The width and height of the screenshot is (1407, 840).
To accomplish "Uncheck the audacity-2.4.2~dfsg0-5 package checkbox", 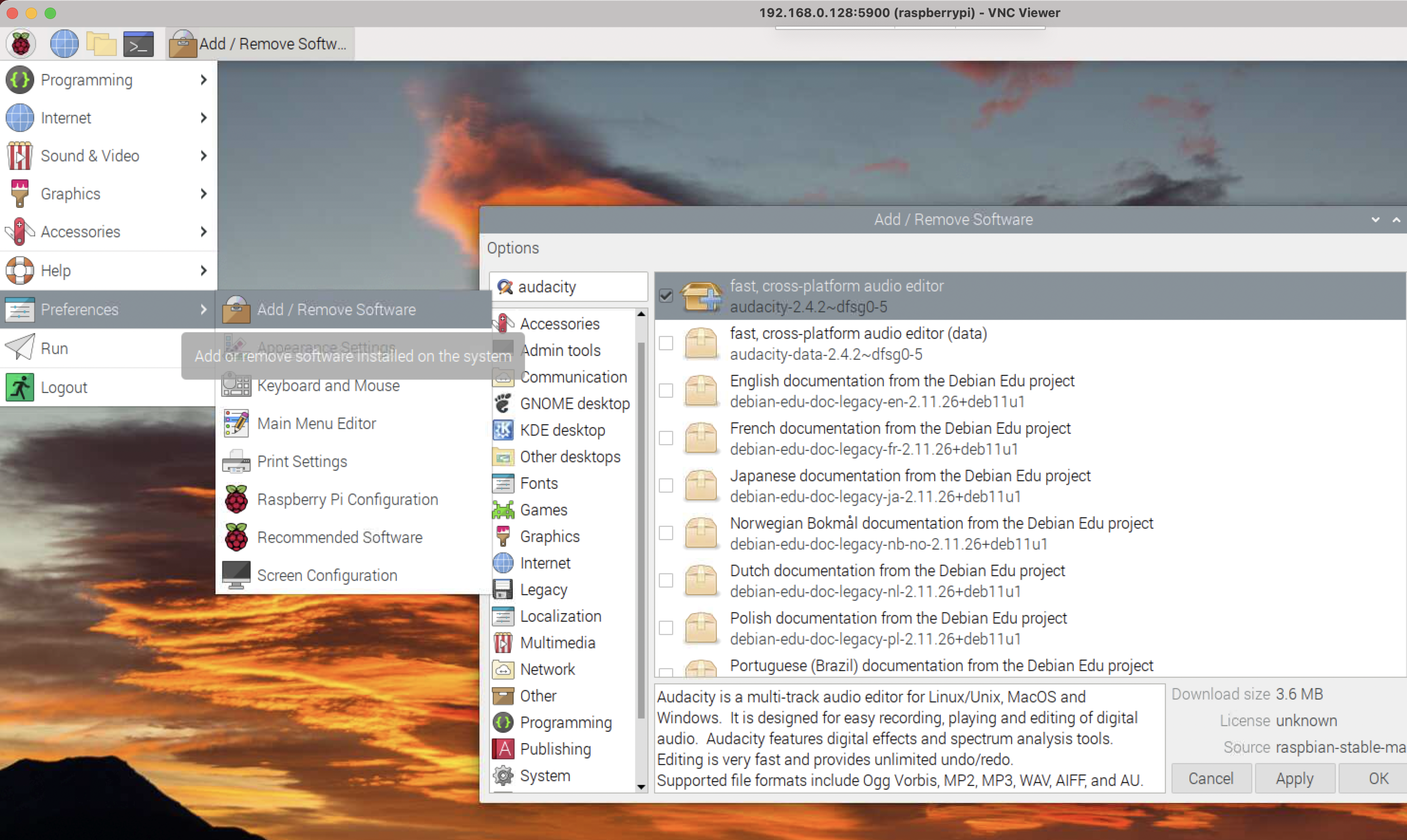I will click(x=666, y=296).
